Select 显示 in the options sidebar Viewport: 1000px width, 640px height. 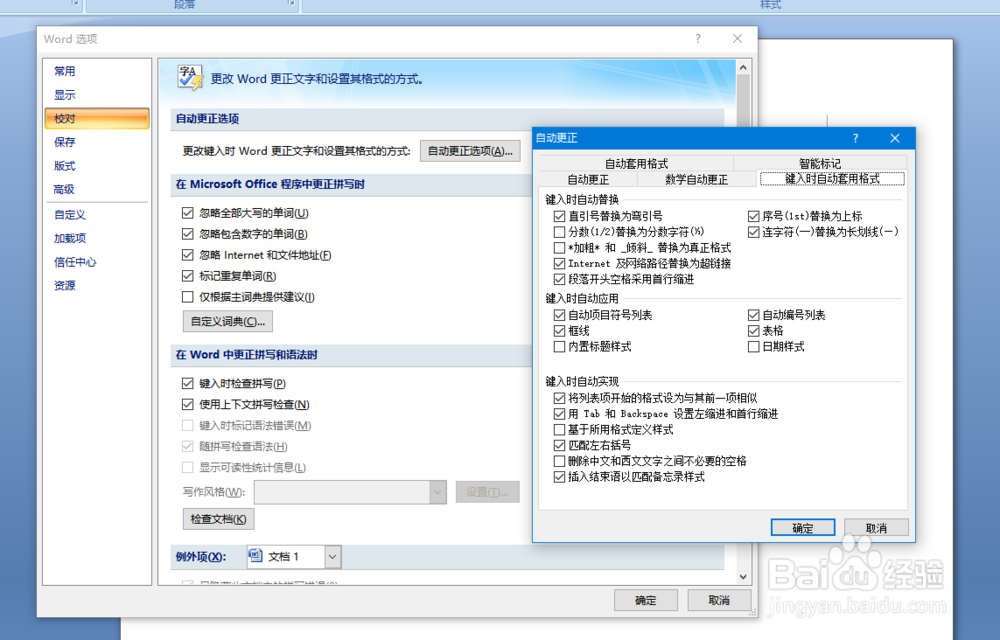[64, 94]
